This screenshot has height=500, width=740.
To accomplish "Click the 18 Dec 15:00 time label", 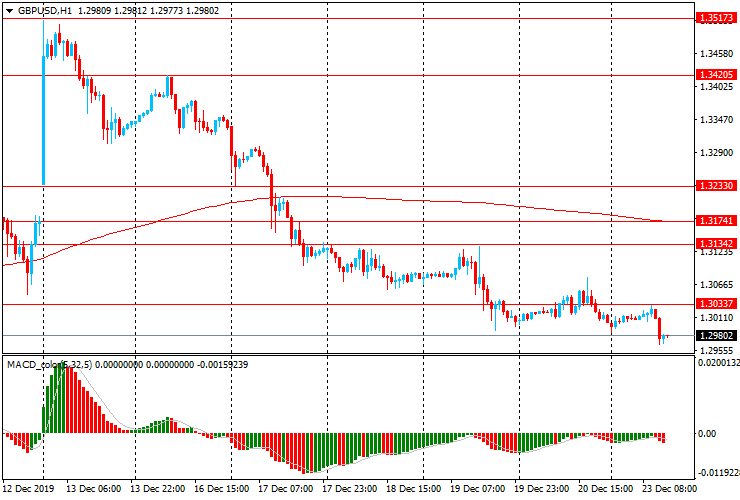I will [414, 489].
